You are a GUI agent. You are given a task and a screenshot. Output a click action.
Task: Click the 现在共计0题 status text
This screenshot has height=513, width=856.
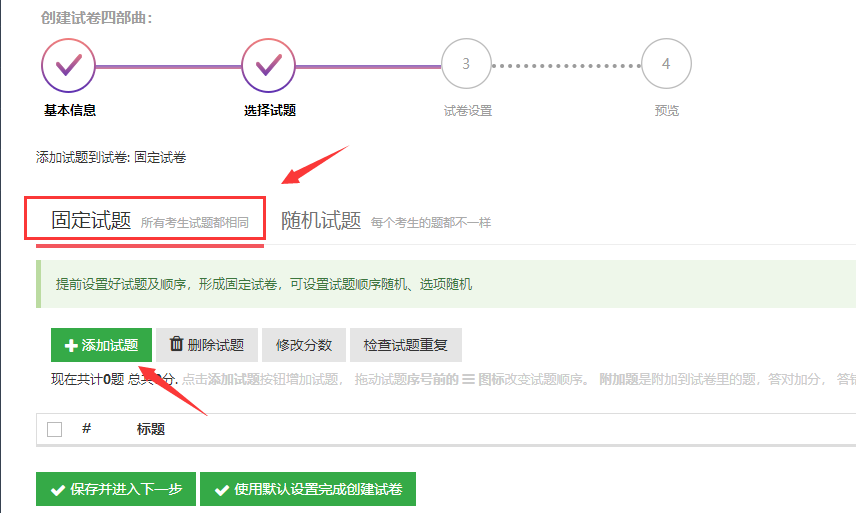pos(87,379)
